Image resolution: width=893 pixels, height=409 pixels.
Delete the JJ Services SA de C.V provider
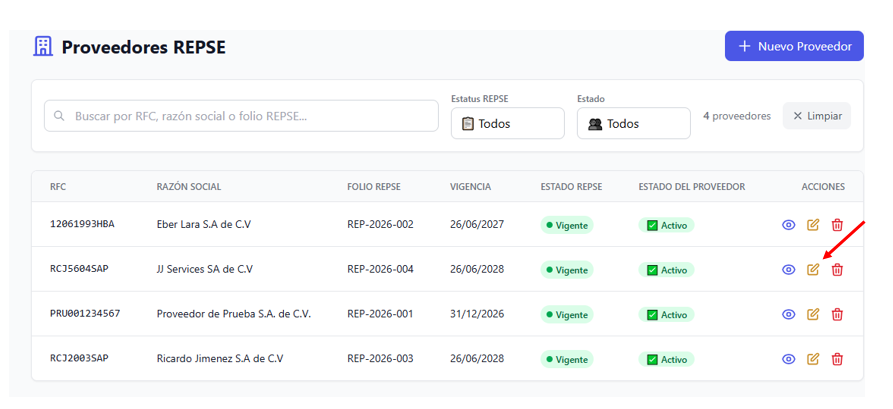point(837,269)
